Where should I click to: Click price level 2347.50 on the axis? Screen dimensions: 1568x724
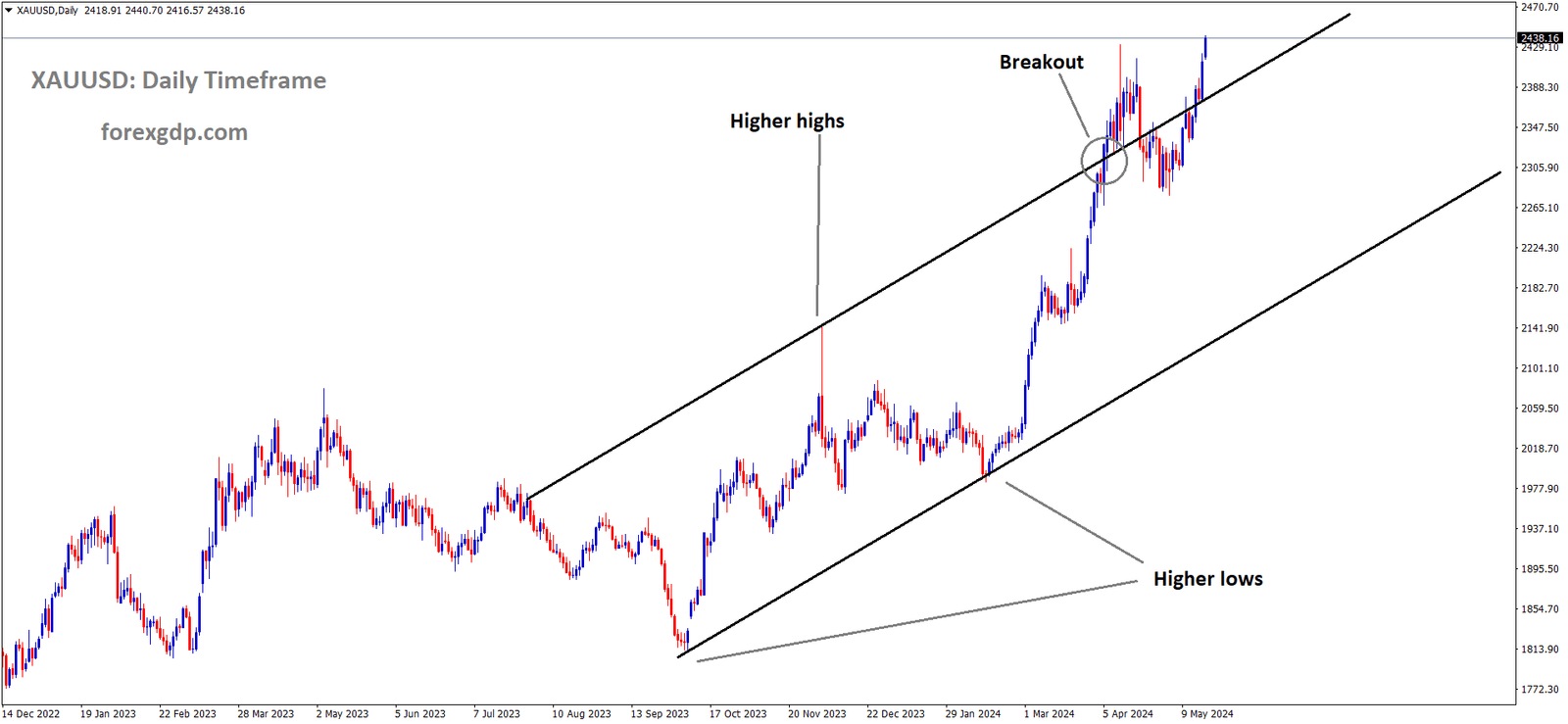point(1540,127)
